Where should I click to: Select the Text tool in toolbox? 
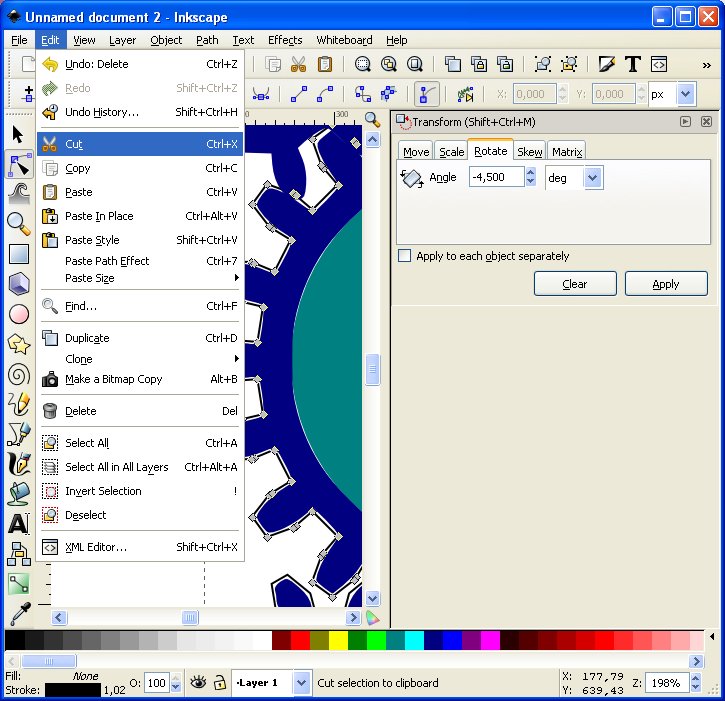pos(18,523)
